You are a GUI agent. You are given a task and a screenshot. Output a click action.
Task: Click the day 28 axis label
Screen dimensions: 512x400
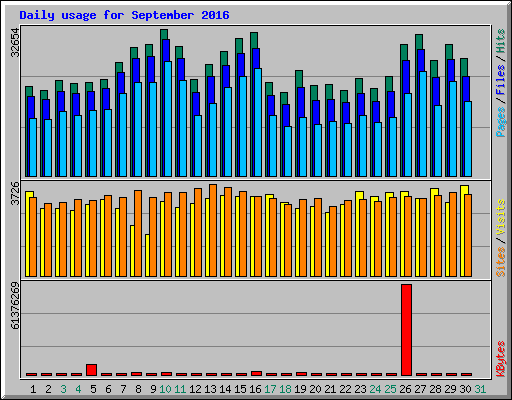click(x=435, y=389)
